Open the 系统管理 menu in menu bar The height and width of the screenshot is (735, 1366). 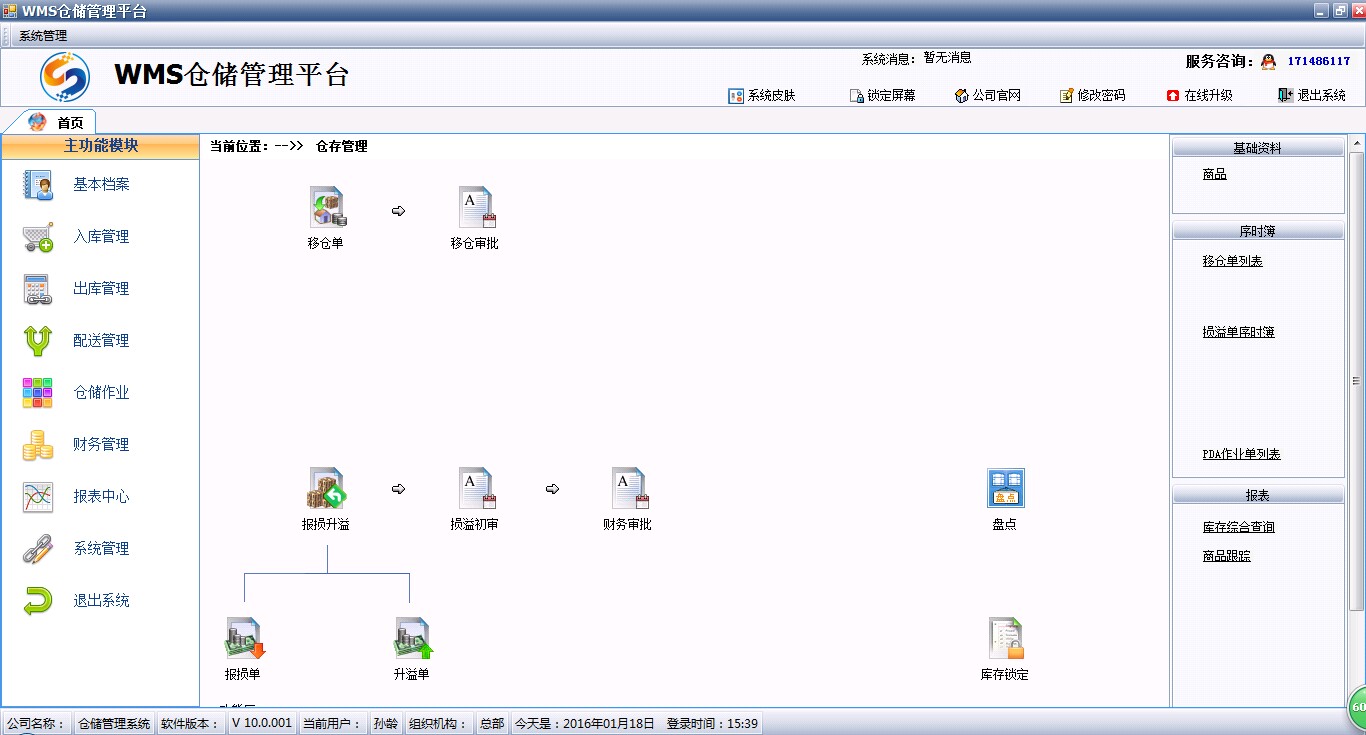tap(43, 36)
